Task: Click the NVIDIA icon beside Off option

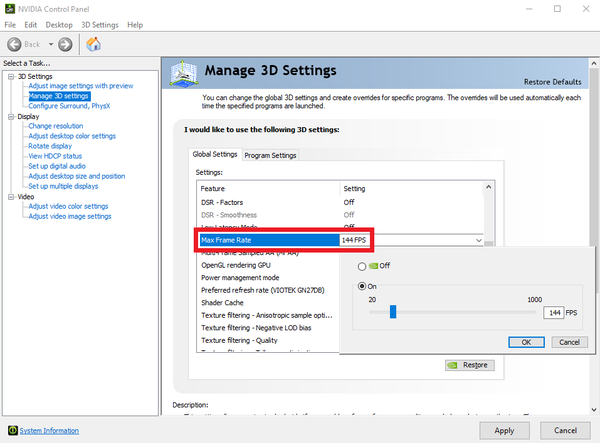Action: click(373, 266)
